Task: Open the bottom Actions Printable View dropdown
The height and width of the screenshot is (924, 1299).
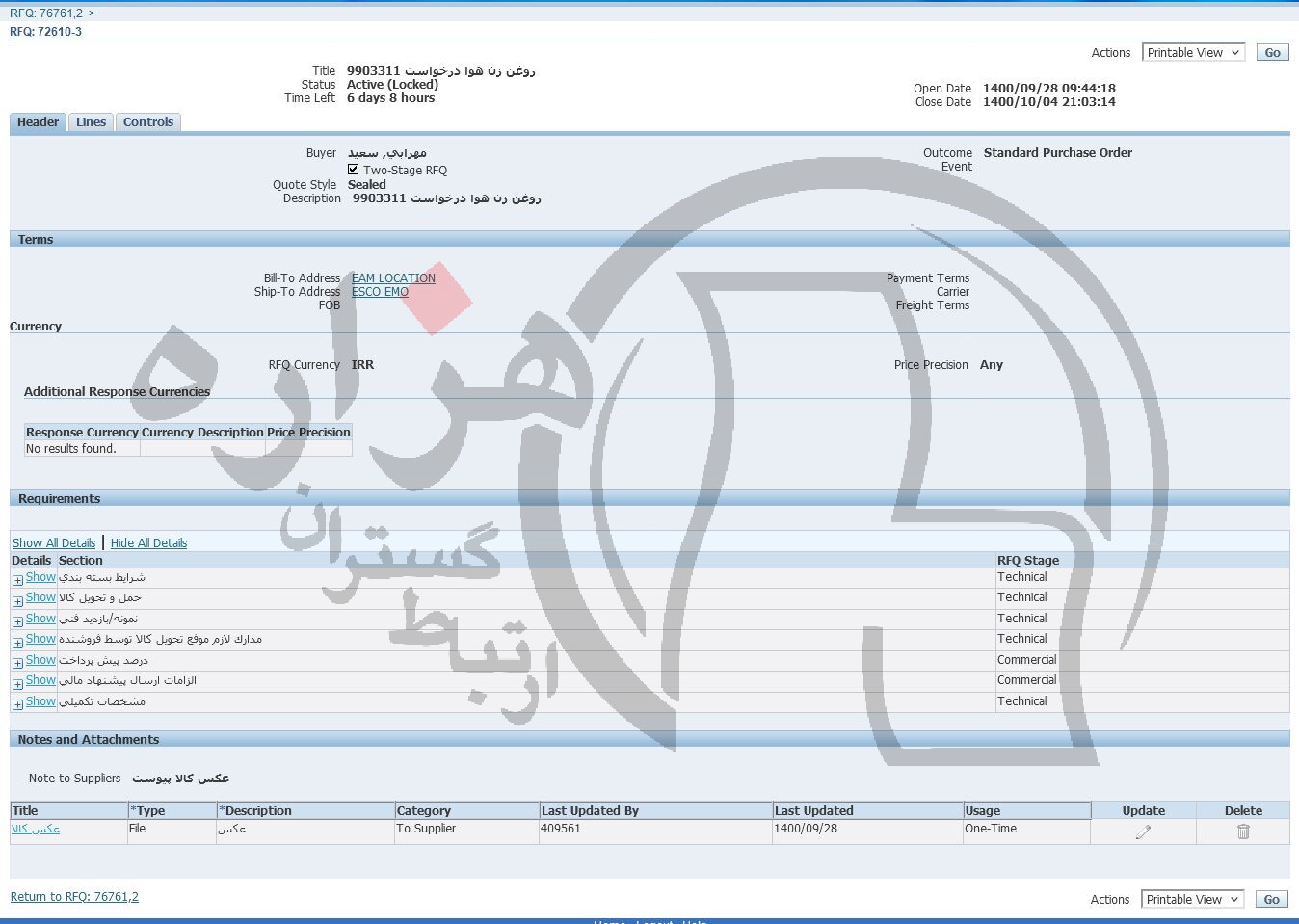Action: pos(1192,899)
